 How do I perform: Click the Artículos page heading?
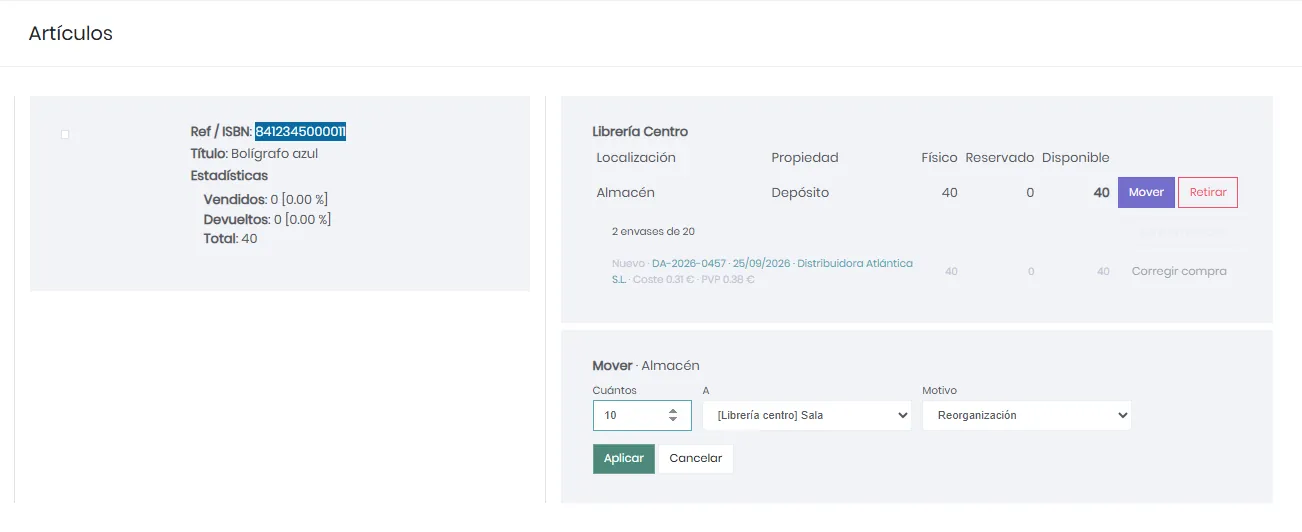click(71, 34)
